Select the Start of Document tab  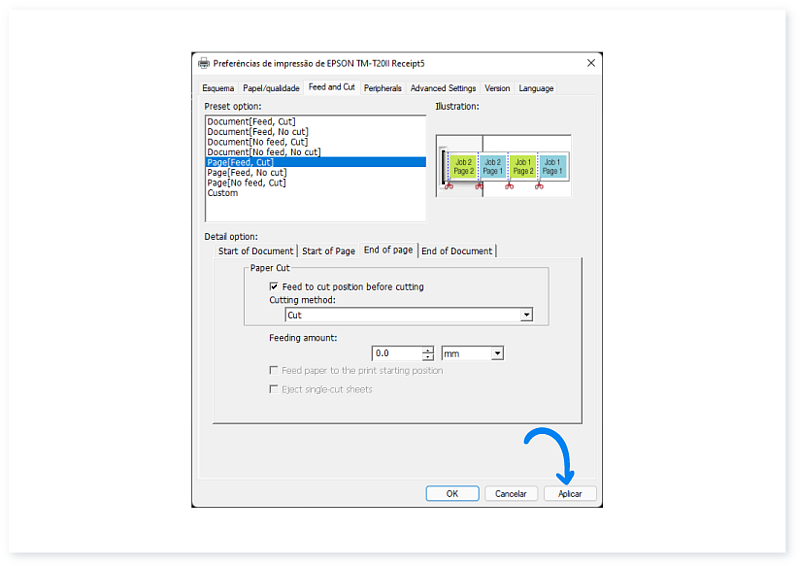(256, 251)
